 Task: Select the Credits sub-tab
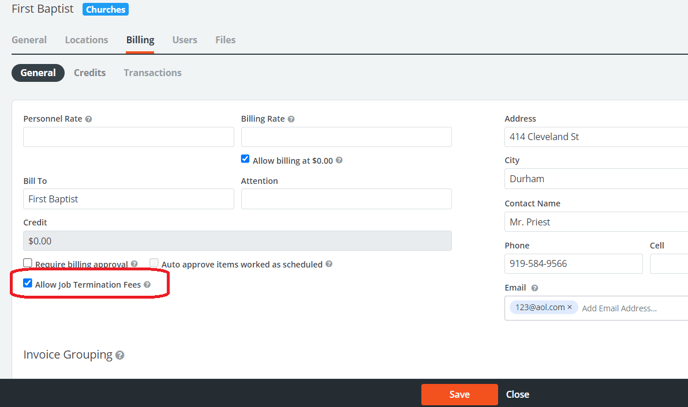tap(90, 73)
